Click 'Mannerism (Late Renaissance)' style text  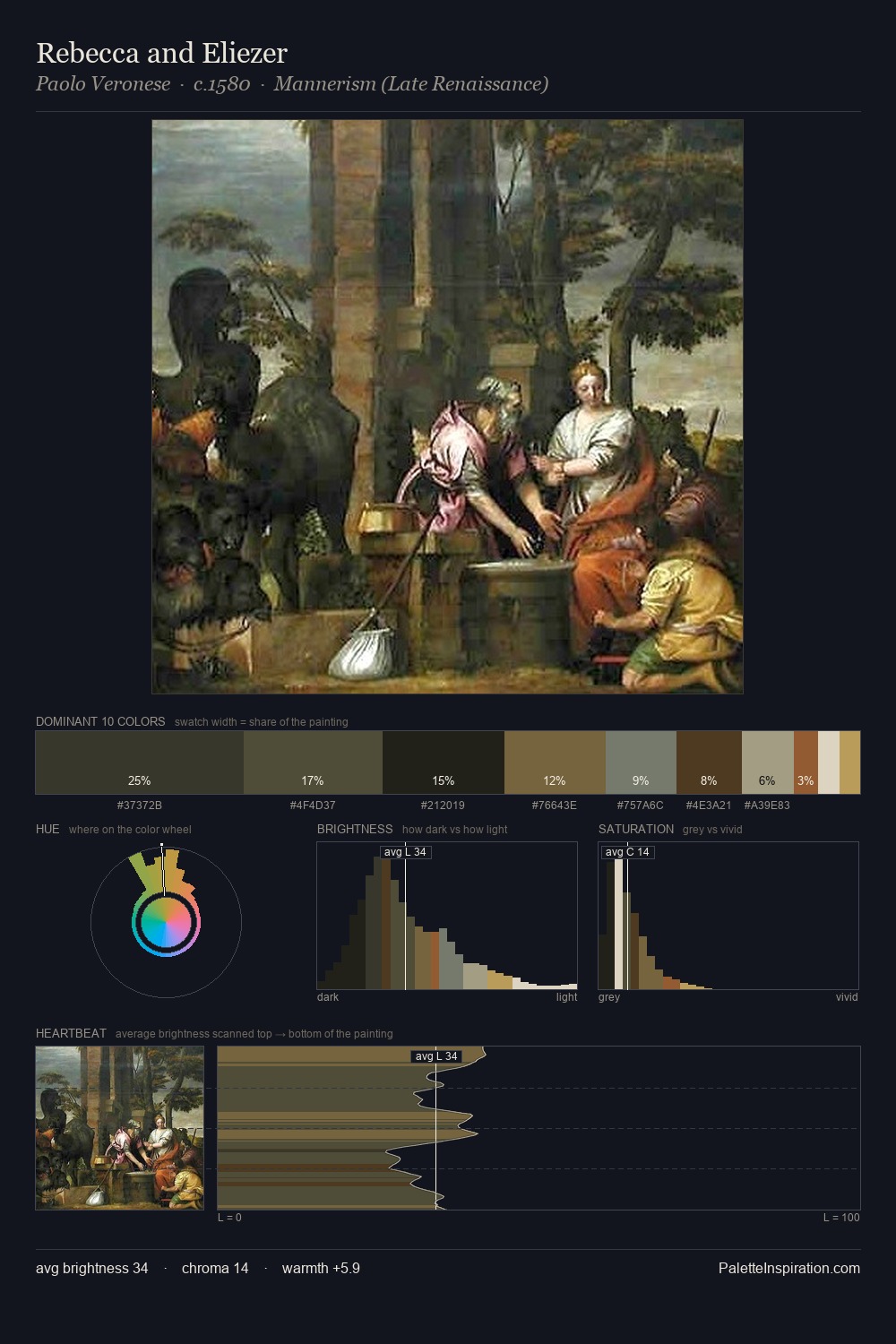pos(411,84)
